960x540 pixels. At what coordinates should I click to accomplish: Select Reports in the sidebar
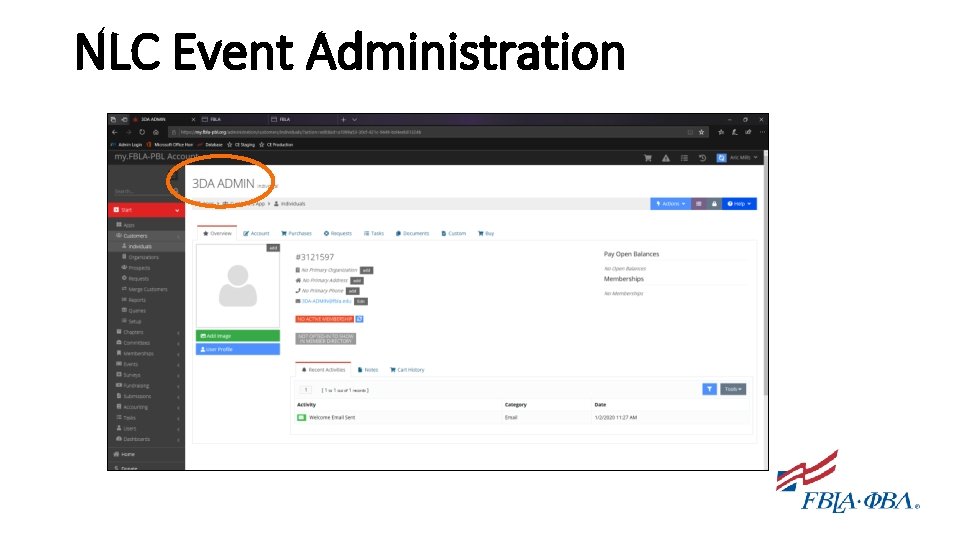(137, 300)
